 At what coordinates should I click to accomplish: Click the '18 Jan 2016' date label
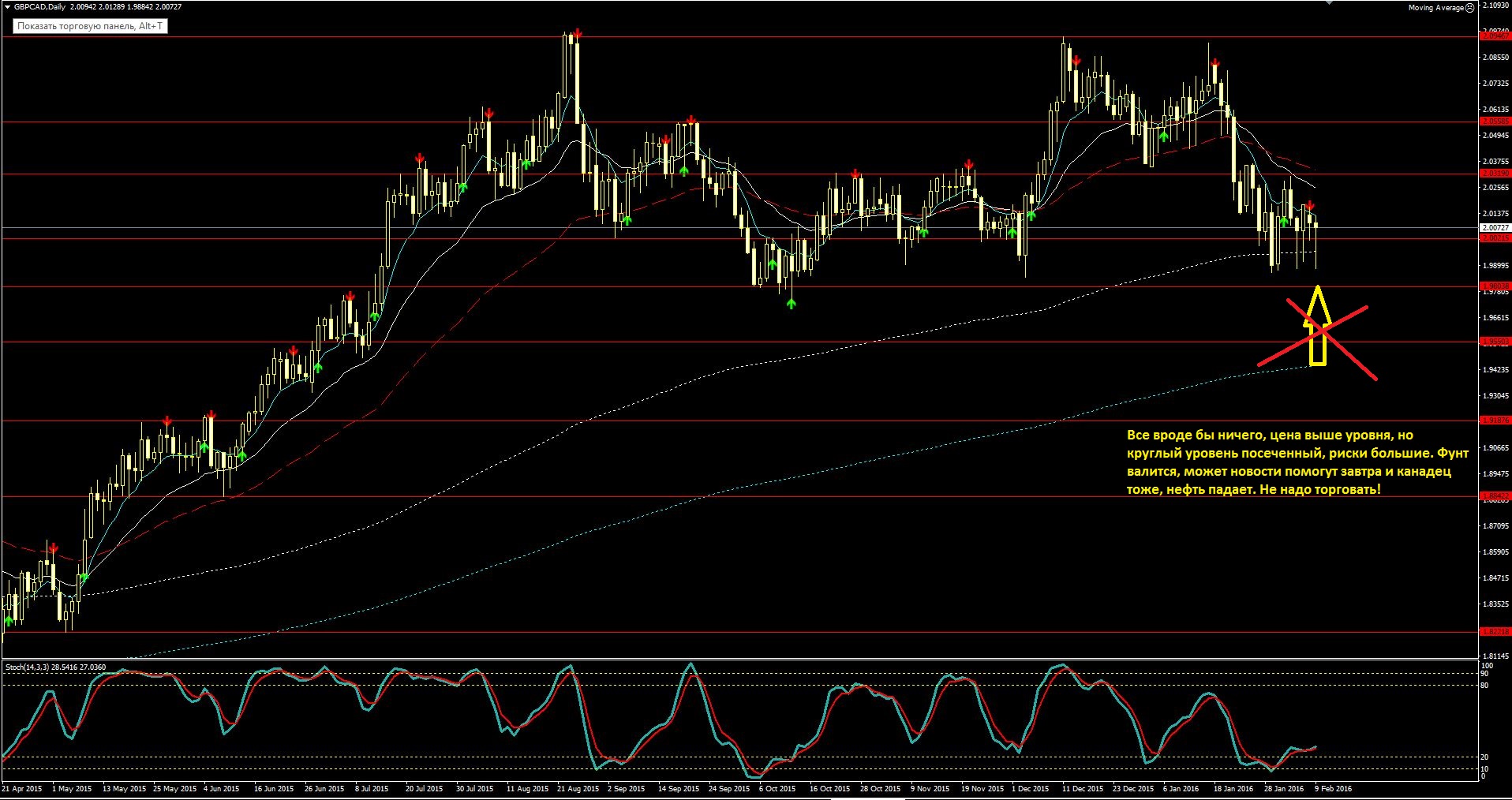click(1233, 788)
